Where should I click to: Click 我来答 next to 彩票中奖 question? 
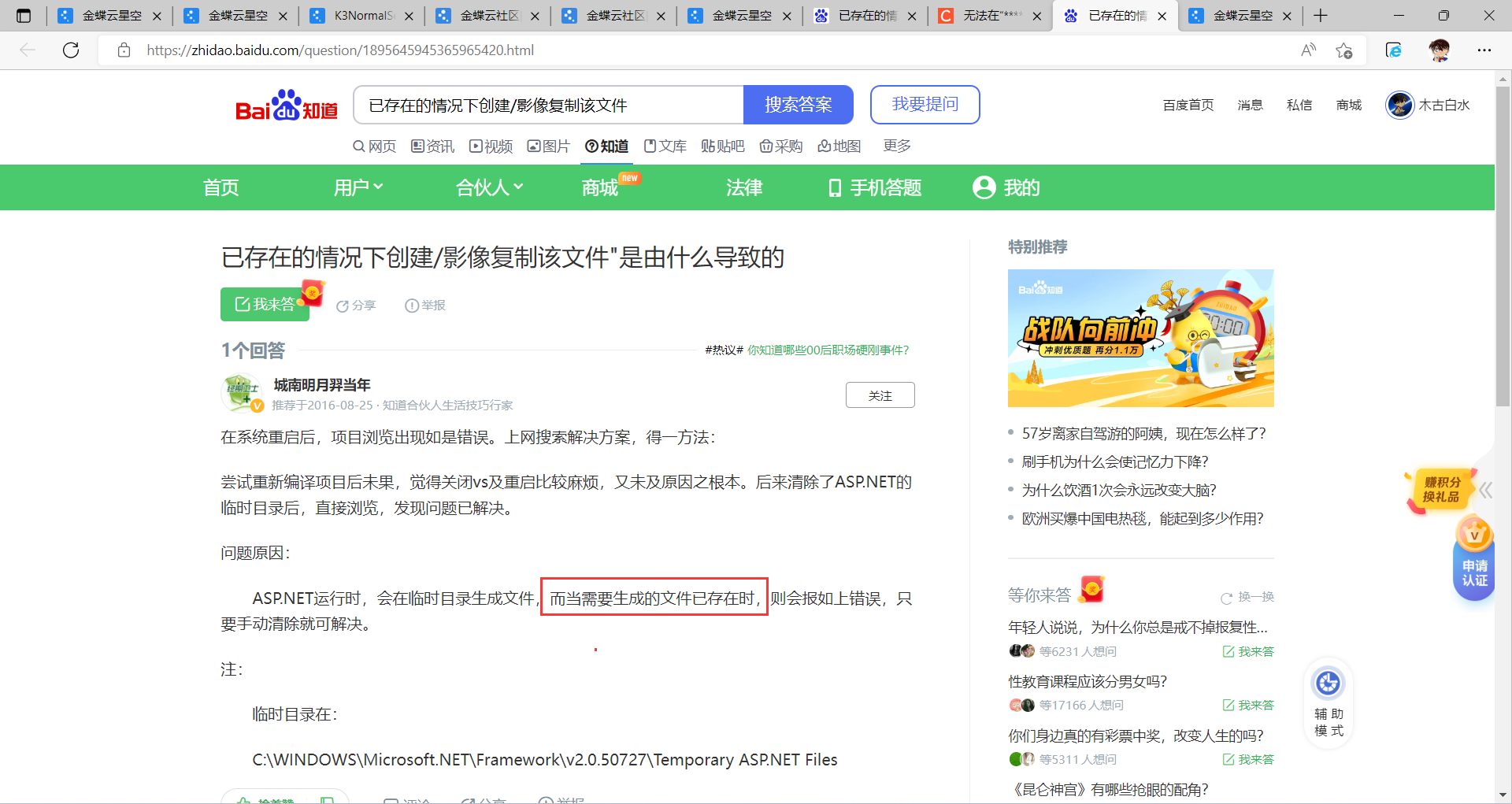(x=1248, y=760)
